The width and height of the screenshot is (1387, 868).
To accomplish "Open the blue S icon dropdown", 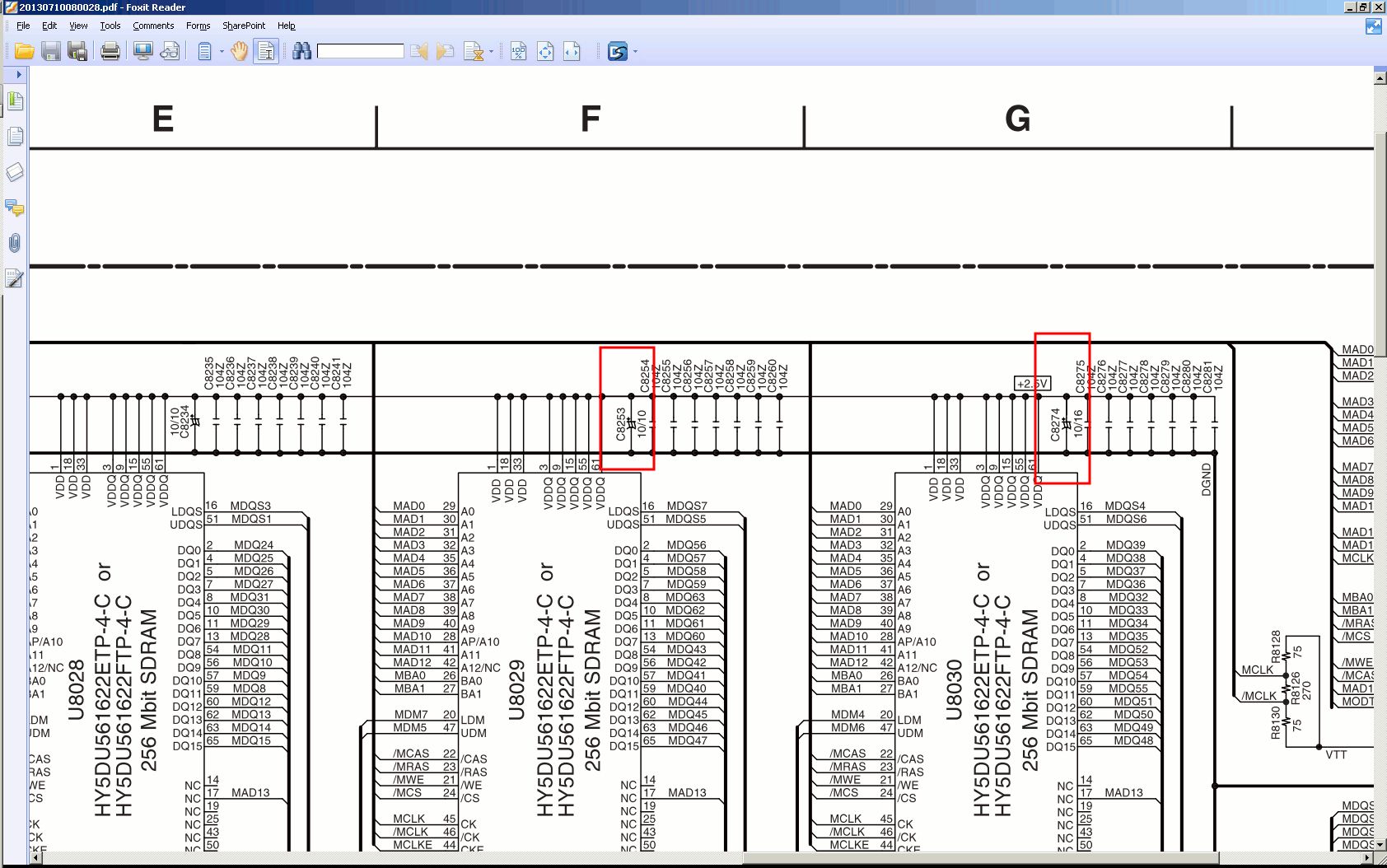I will click(x=635, y=52).
